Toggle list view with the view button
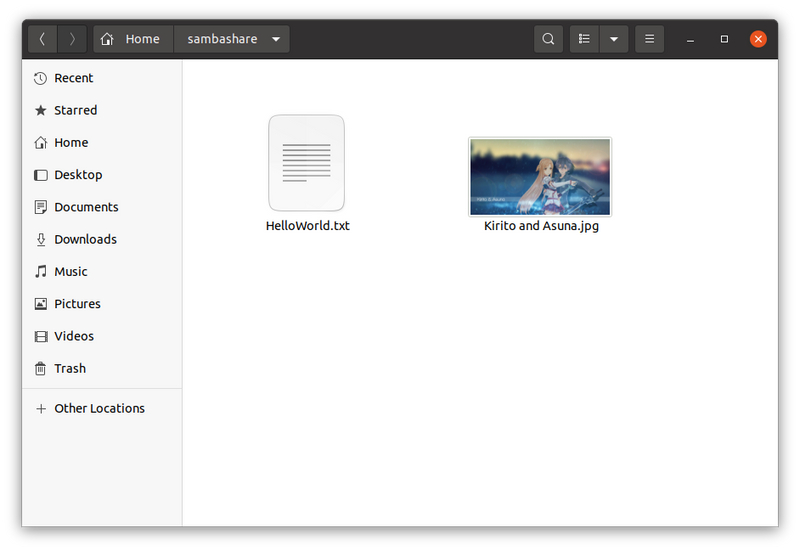This screenshot has height=551, width=800. (x=584, y=39)
